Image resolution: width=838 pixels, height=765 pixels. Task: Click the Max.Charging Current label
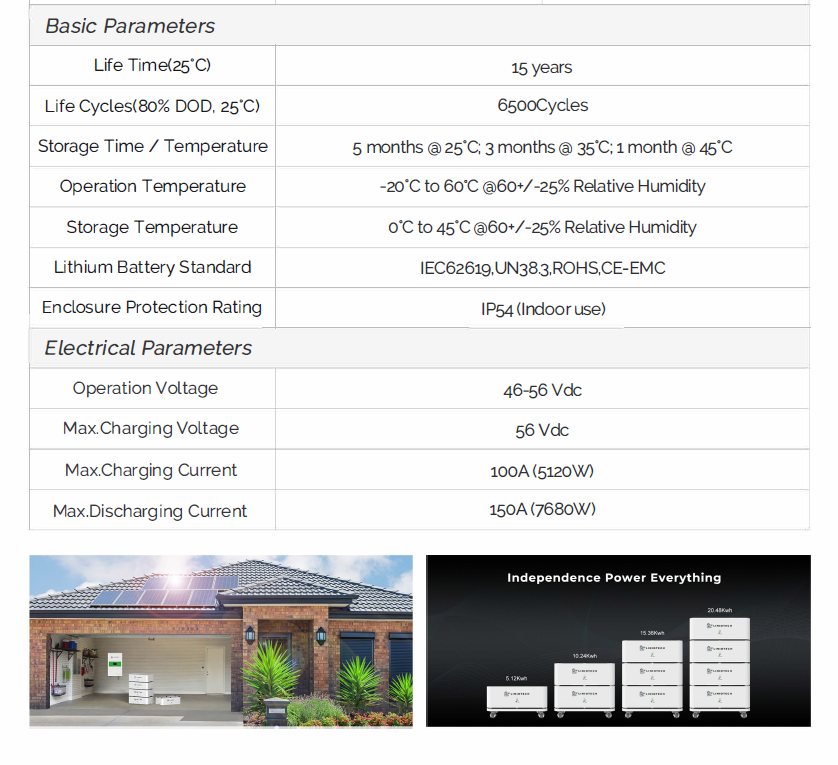click(151, 470)
